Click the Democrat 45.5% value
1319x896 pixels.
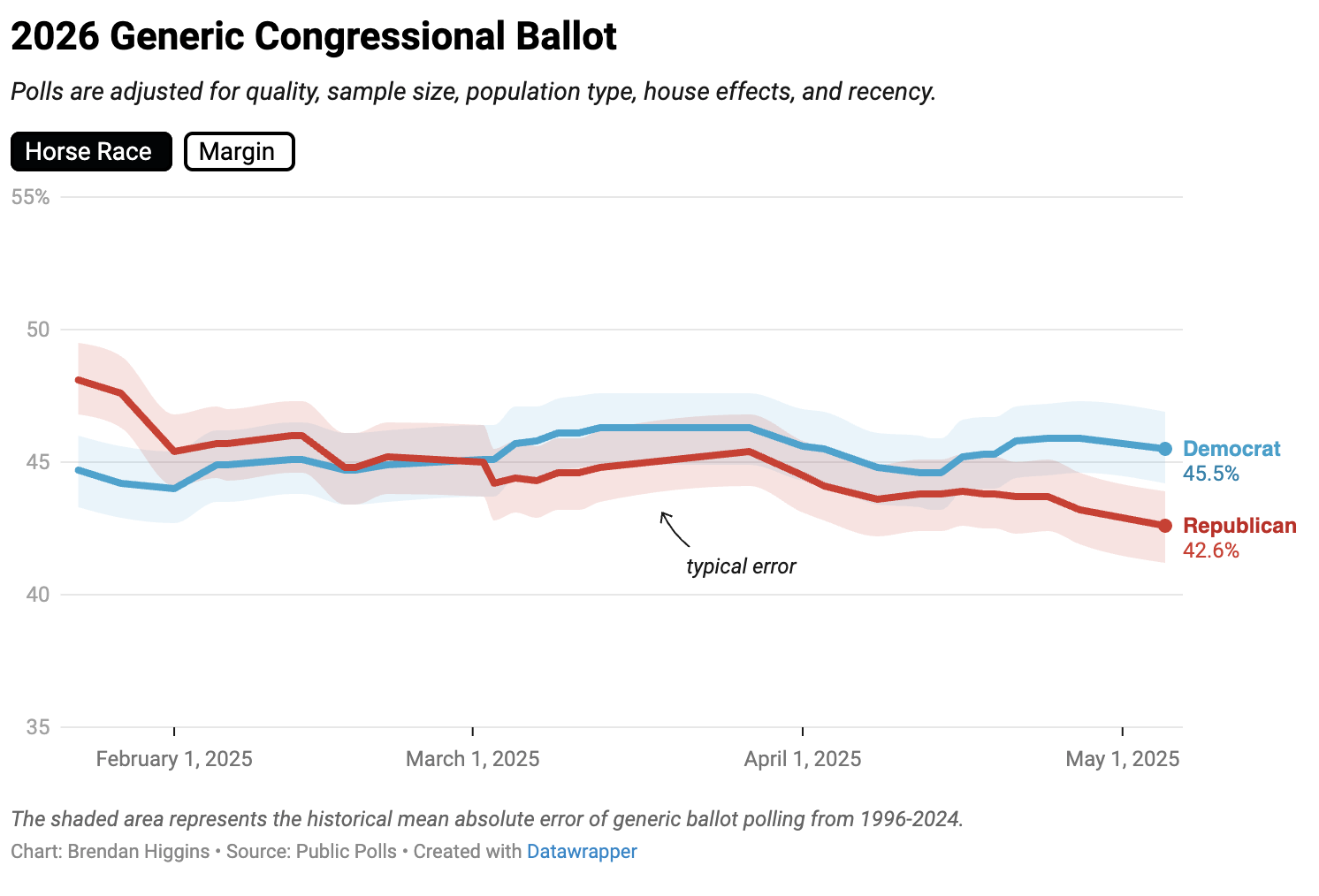tap(1211, 474)
